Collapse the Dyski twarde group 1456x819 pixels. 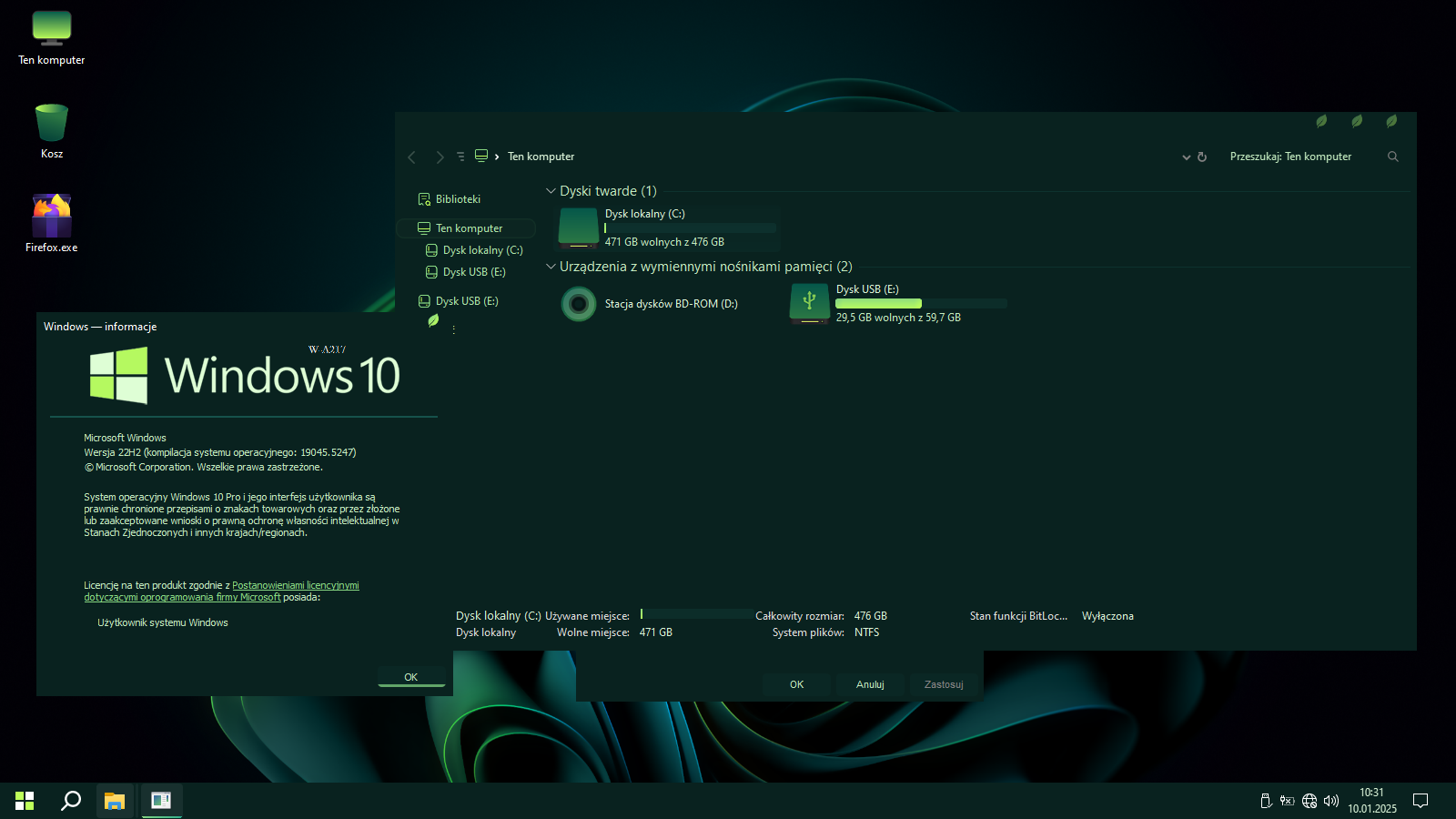click(x=551, y=191)
